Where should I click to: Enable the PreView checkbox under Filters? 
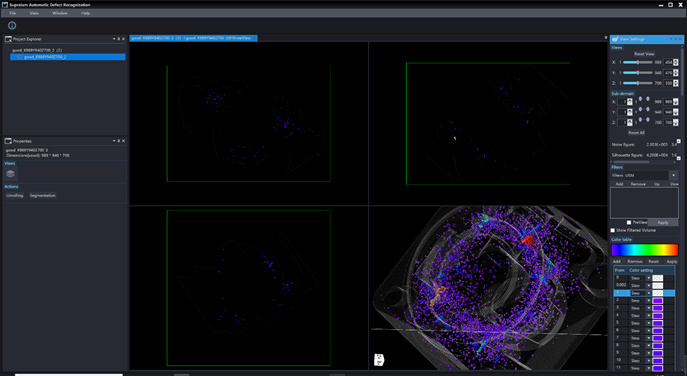(x=629, y=223)
